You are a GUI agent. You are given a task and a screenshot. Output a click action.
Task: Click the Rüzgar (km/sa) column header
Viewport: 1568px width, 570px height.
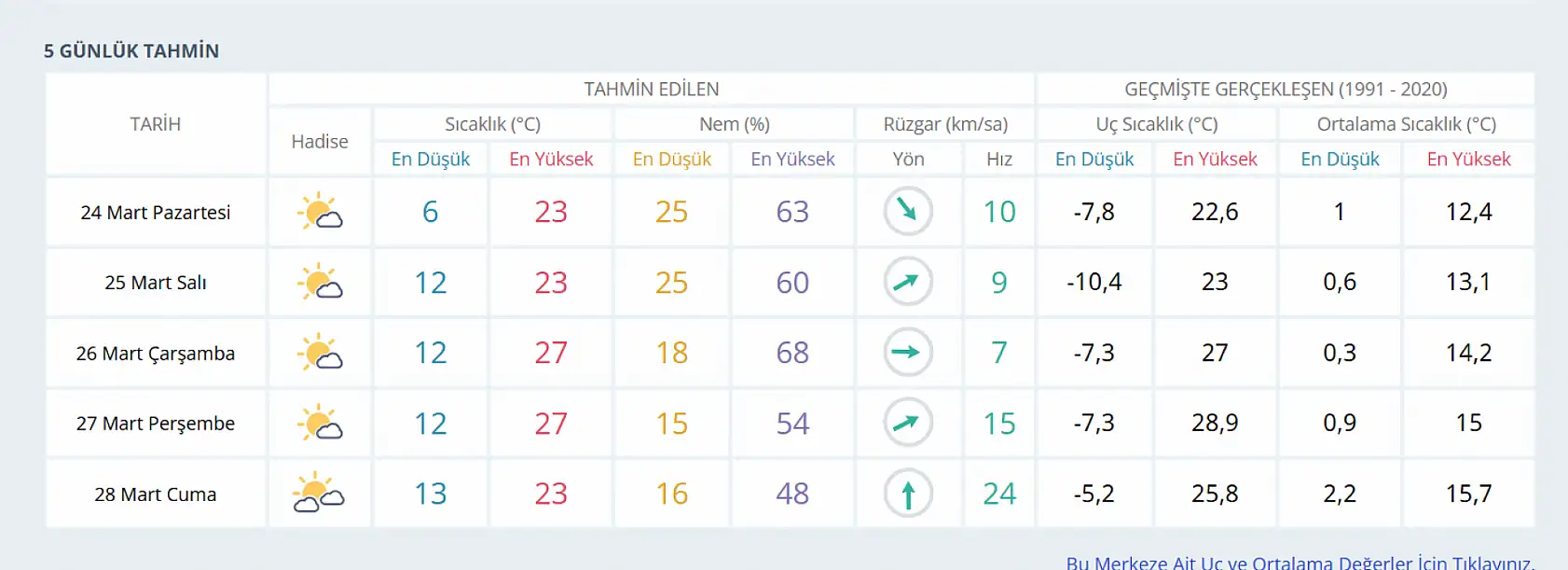(x=945, y=124)
